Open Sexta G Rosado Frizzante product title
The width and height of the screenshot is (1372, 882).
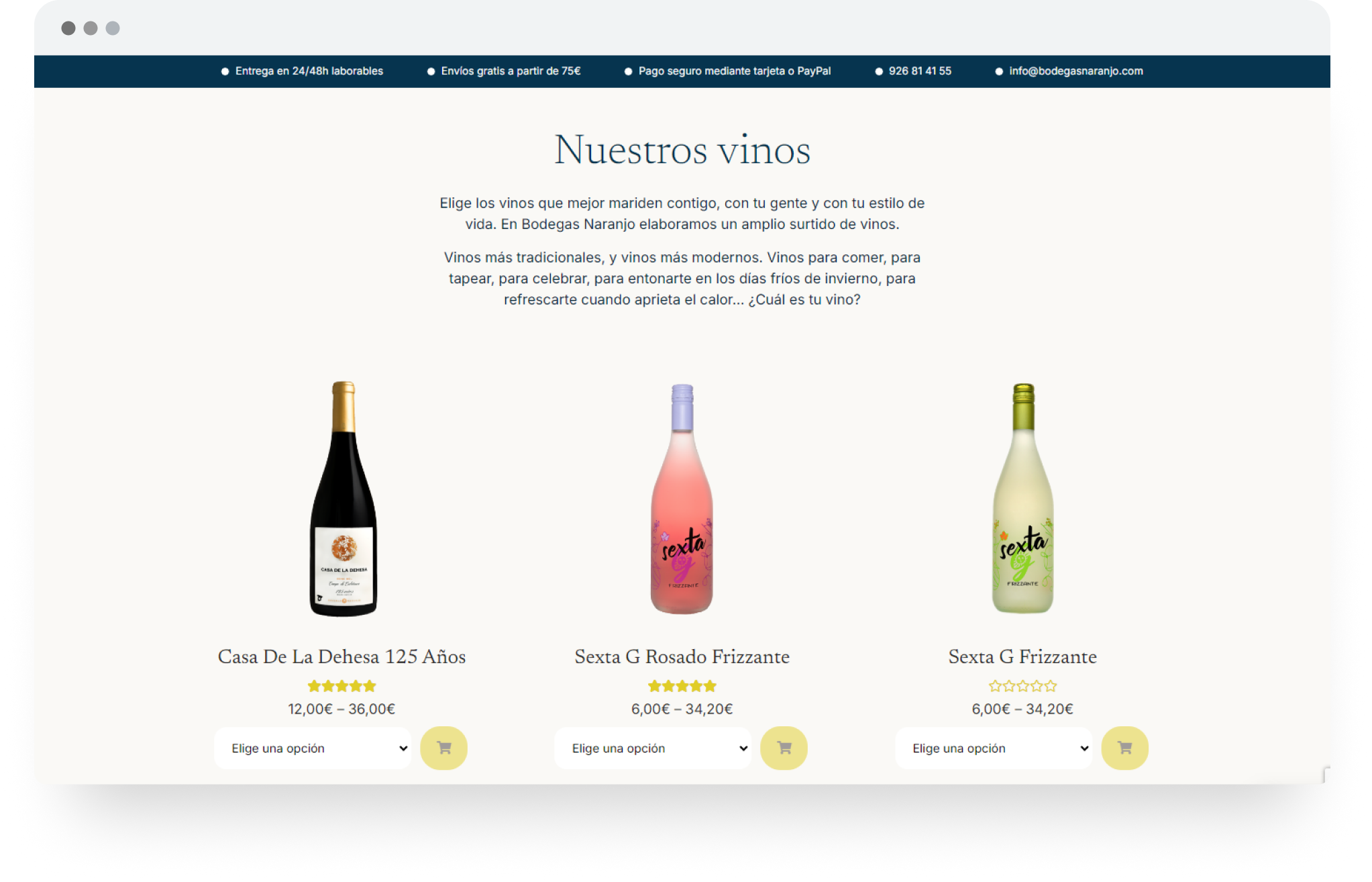coord(682,656)
